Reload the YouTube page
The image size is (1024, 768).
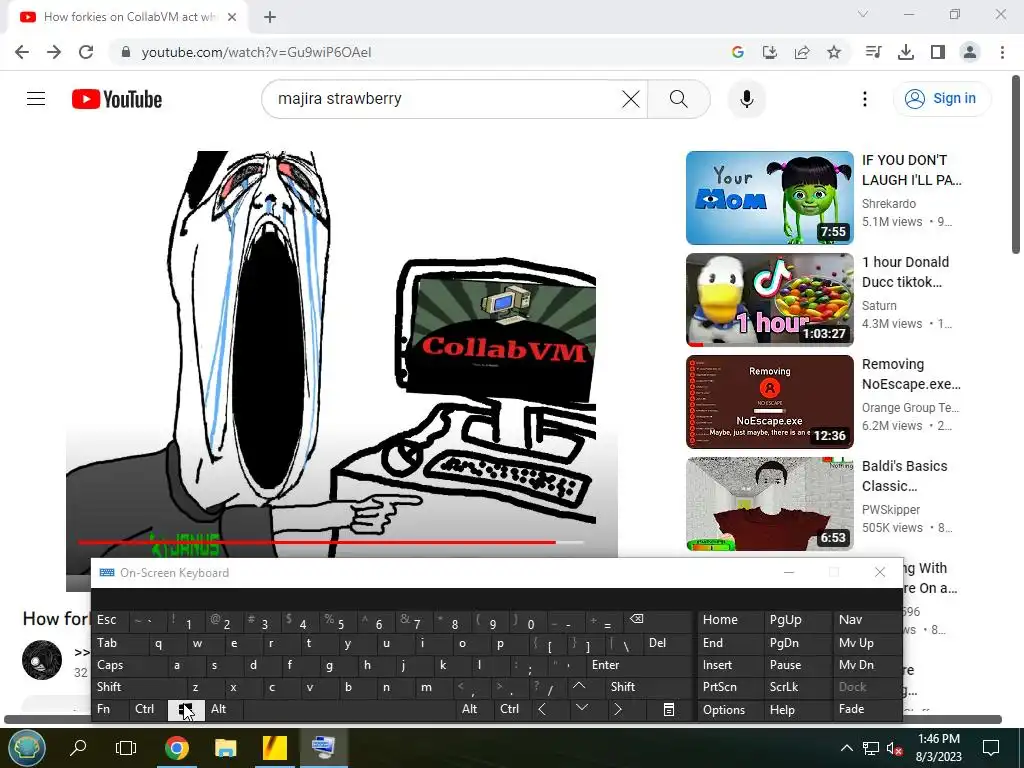click(86, 52)
